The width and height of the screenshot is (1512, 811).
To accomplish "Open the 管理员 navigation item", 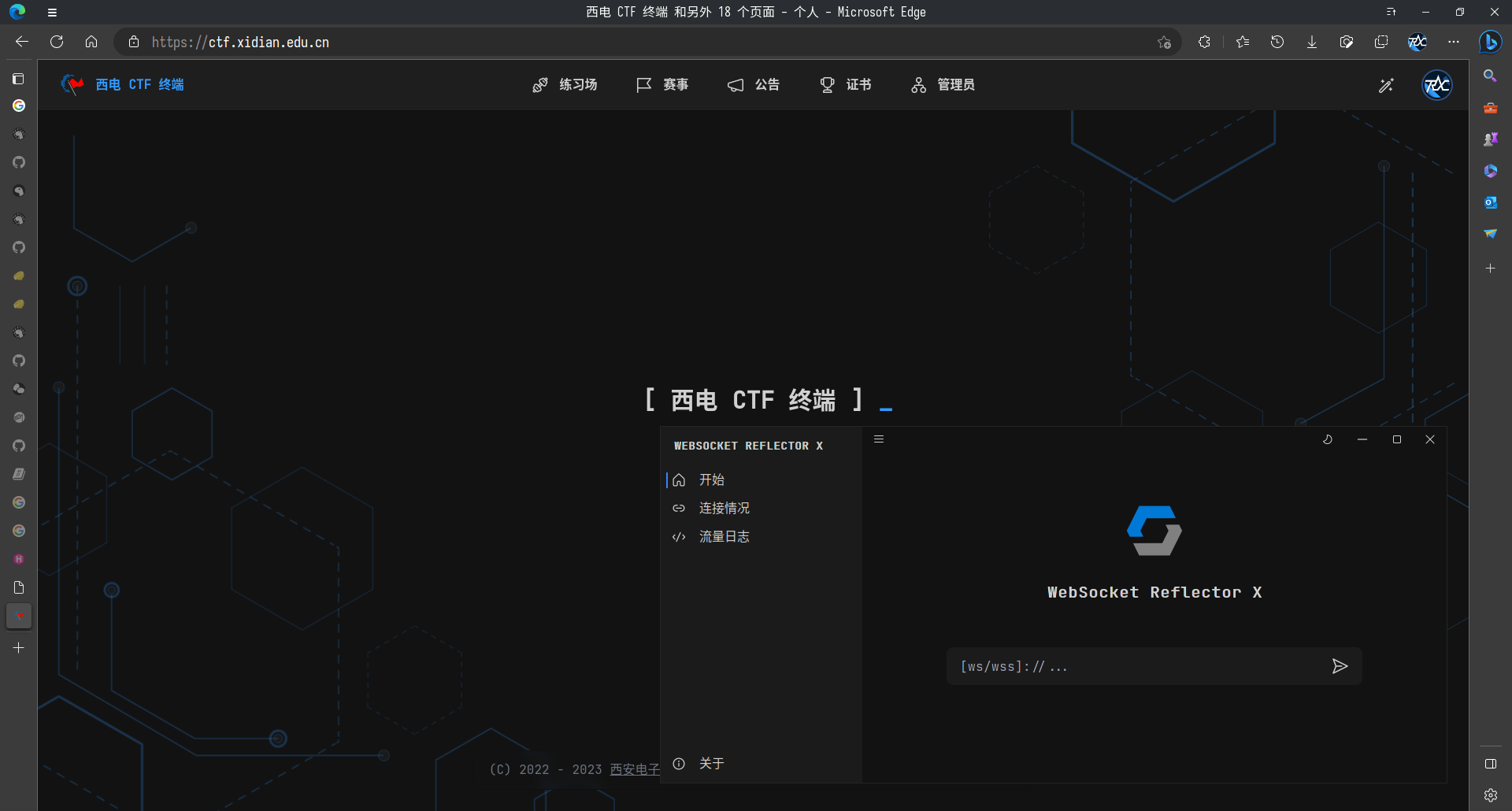I will [943, 85].
